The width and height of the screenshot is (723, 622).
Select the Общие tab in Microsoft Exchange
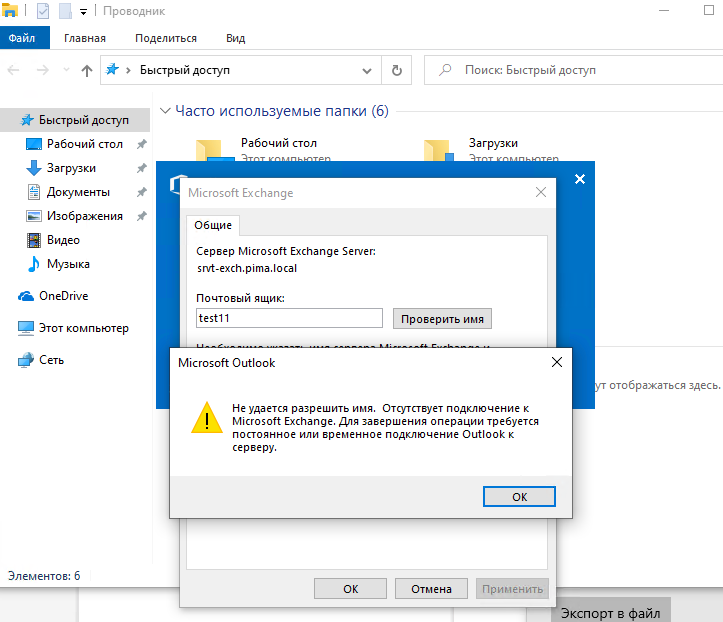coord(213,225)
